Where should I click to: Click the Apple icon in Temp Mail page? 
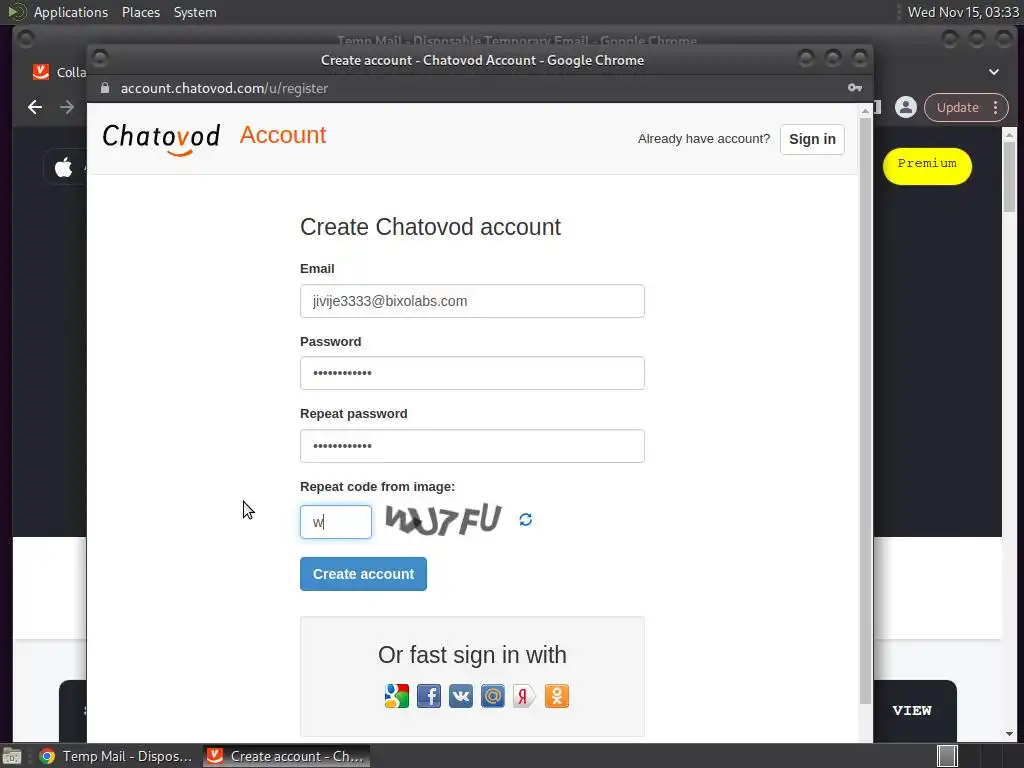coord(63,167)
